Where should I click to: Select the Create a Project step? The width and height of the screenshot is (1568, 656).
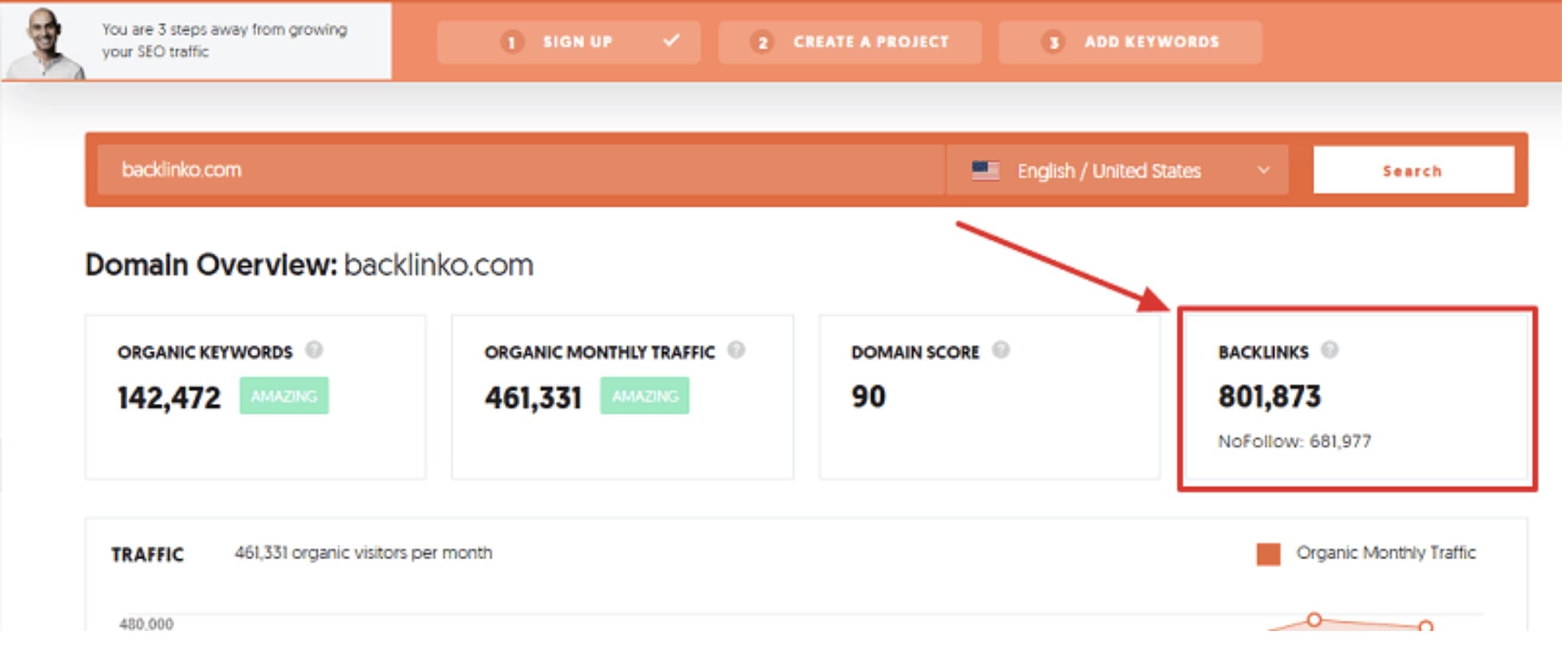tap(850, 42)
